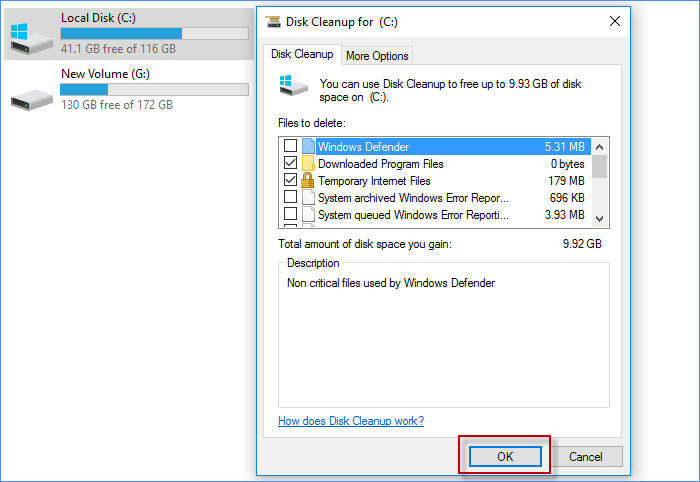Confirm cleanup with the OK button
700x482 pixels.
pyautogui.click(x=505, y=457)
